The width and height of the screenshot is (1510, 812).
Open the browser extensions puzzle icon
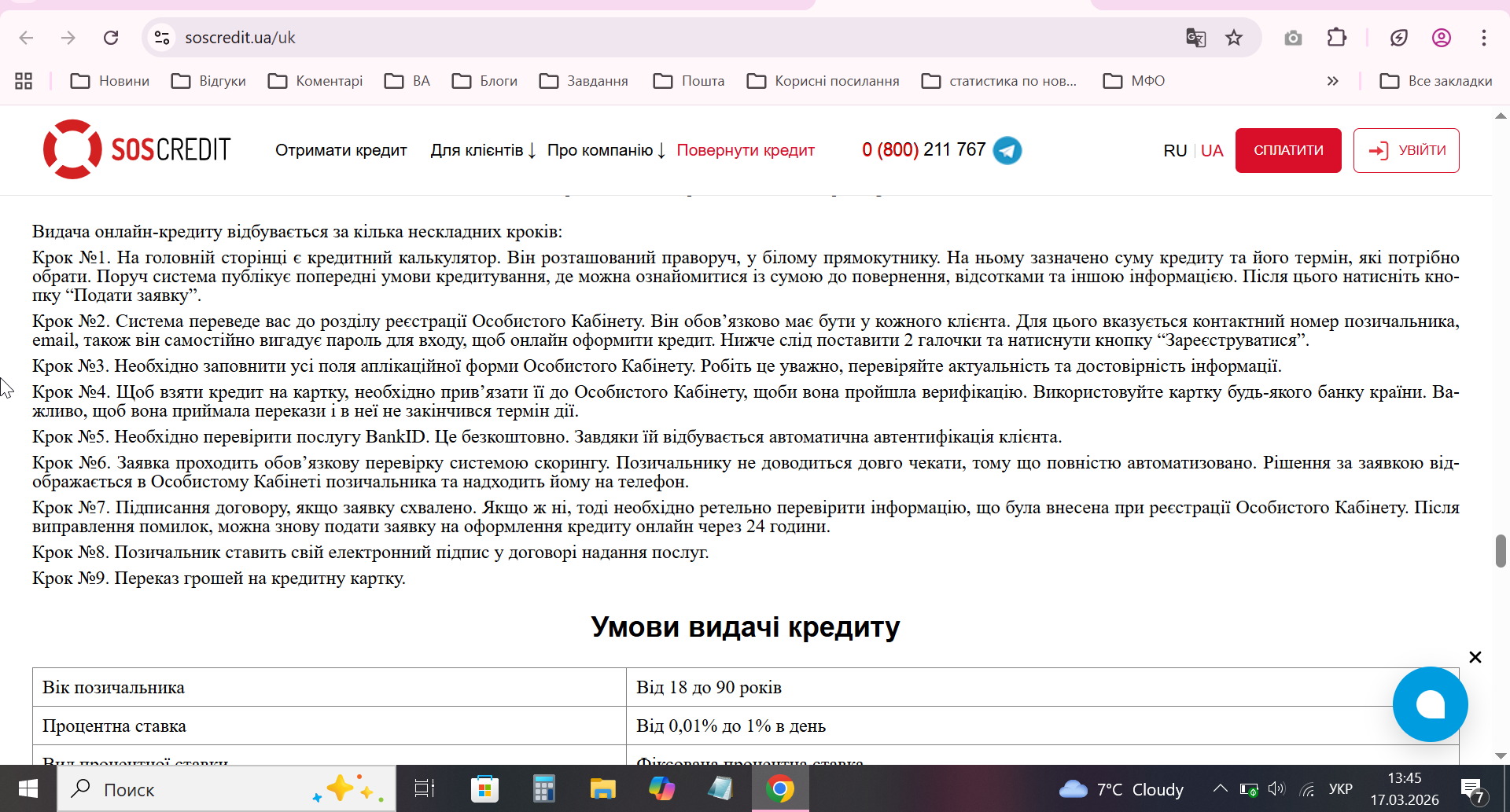pos(1337,38)
